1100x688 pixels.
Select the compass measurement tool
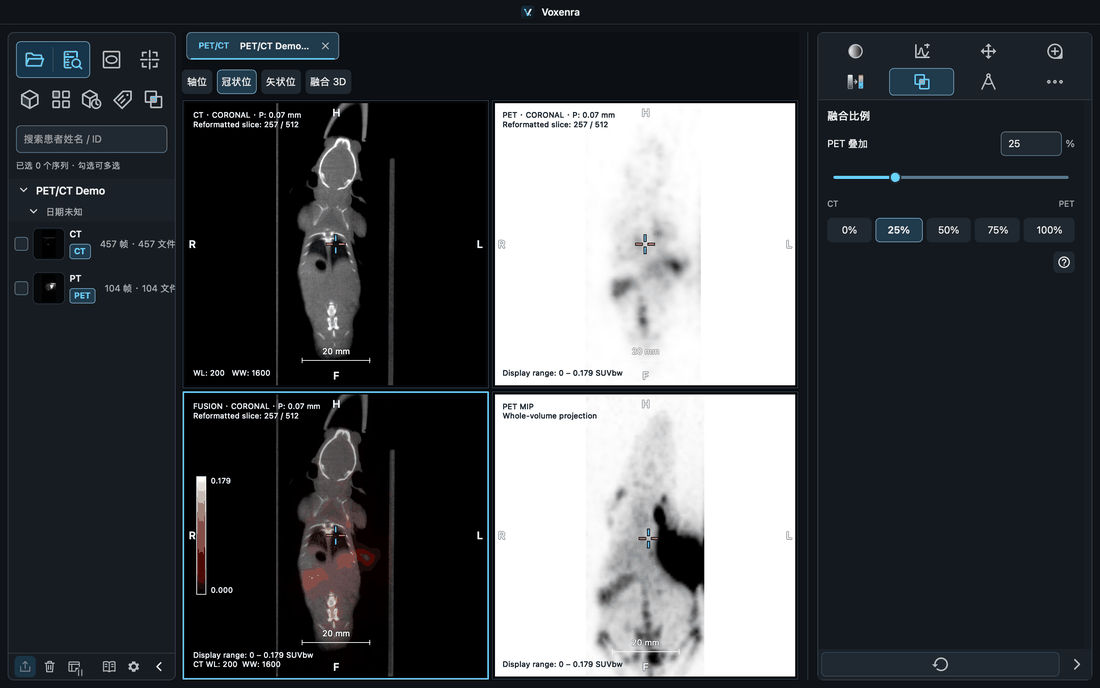pyautogui.click(x=988, y=82)
